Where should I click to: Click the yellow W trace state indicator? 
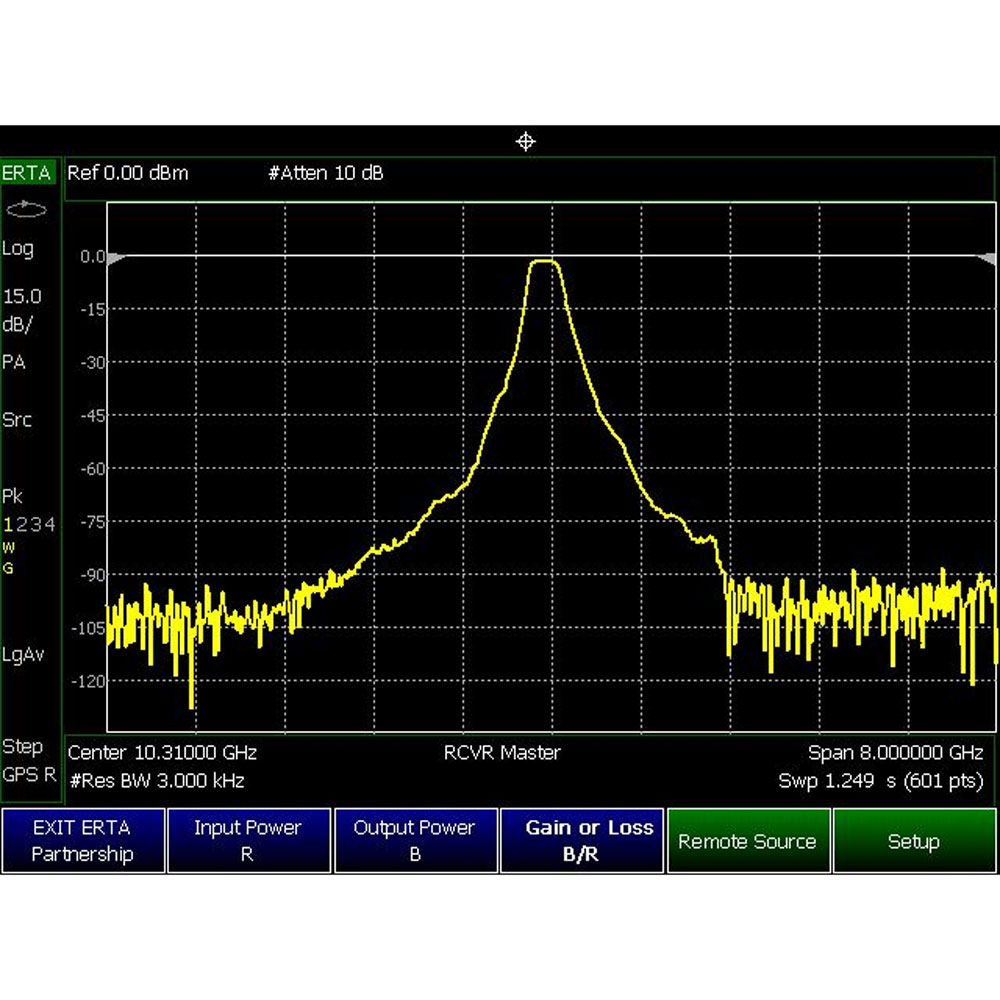click(x=8, y=548)
